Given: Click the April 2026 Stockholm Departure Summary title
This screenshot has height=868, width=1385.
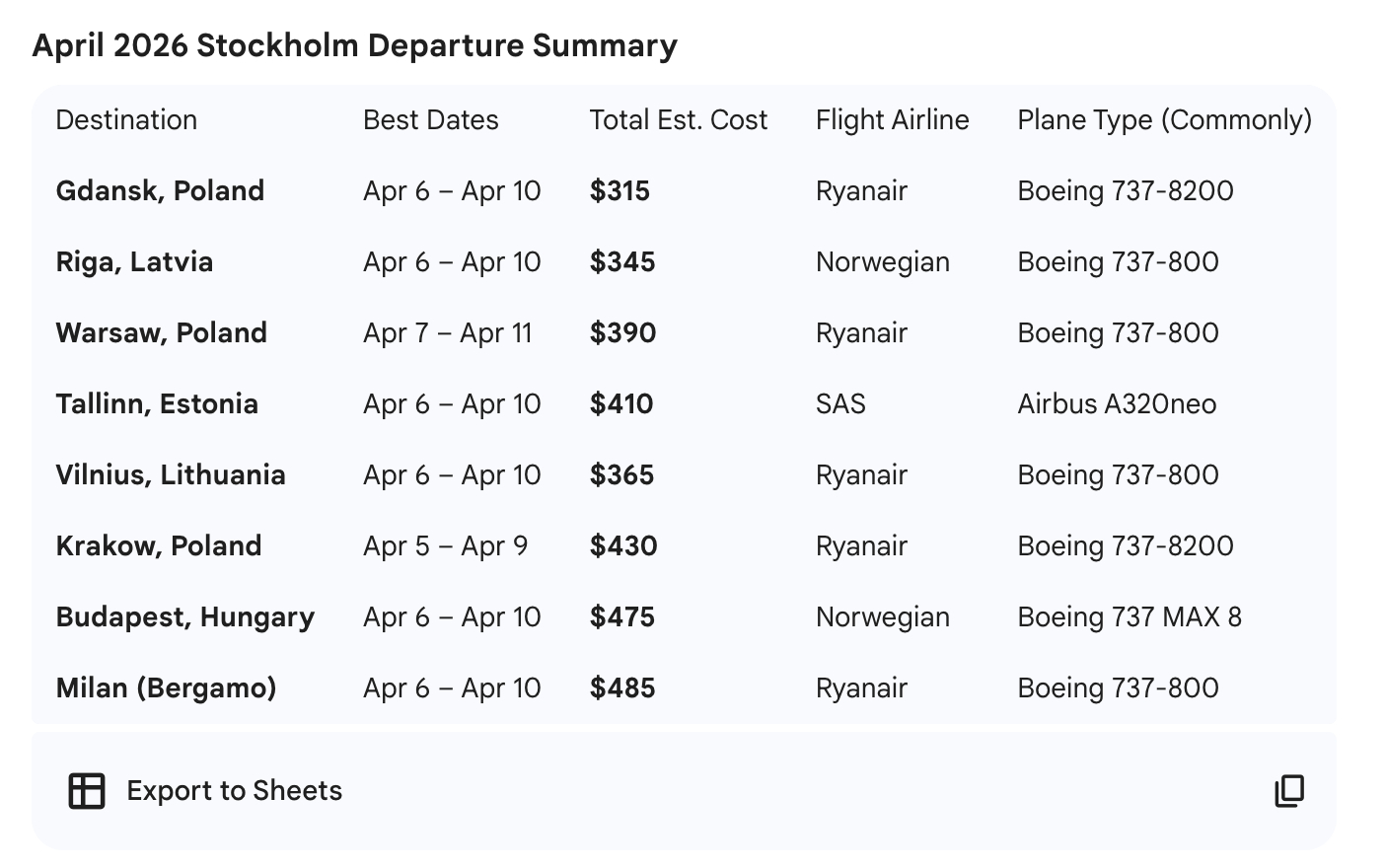Looking at the screenshot, I should click(x=354, y=45).
